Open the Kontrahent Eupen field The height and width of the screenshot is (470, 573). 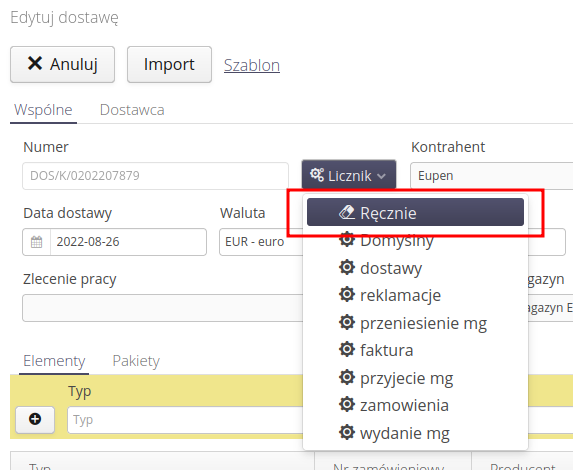pos(492,176)
